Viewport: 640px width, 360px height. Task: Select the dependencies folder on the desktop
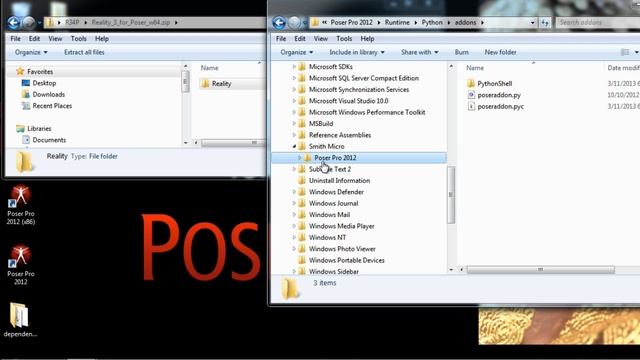(20, 320)
